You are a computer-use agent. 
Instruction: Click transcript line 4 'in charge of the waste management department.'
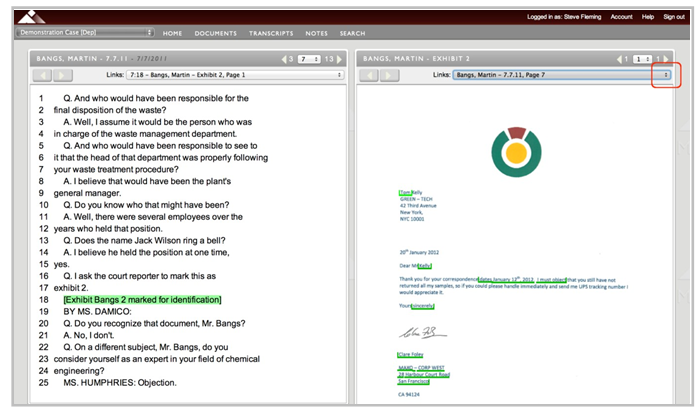click(146, 134)
